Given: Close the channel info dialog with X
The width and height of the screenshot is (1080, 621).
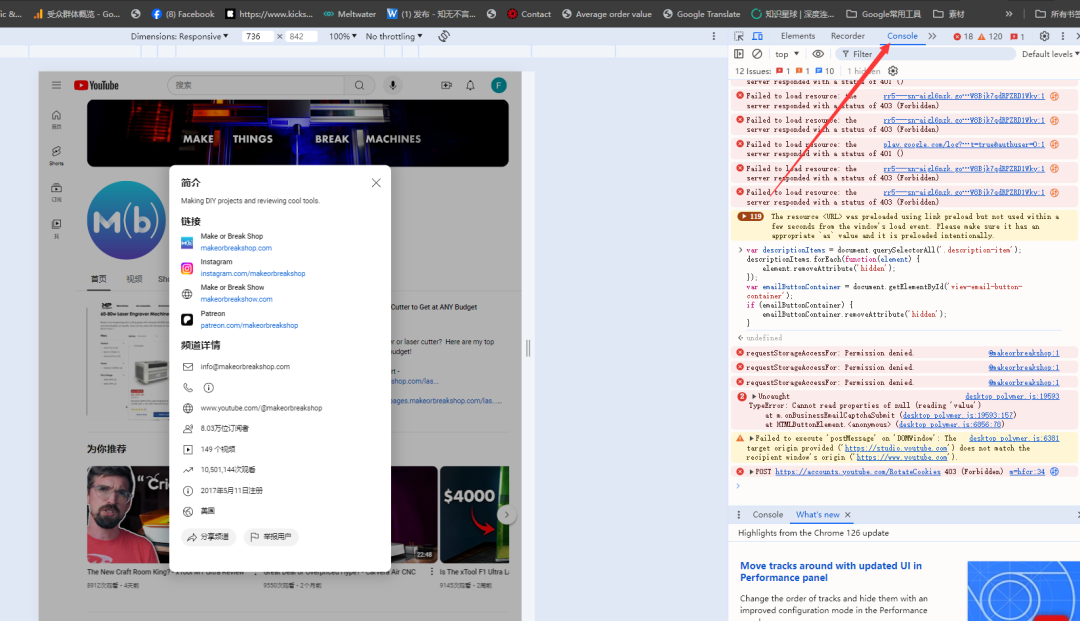Looking at the screenshot, I should click(376, 183).
